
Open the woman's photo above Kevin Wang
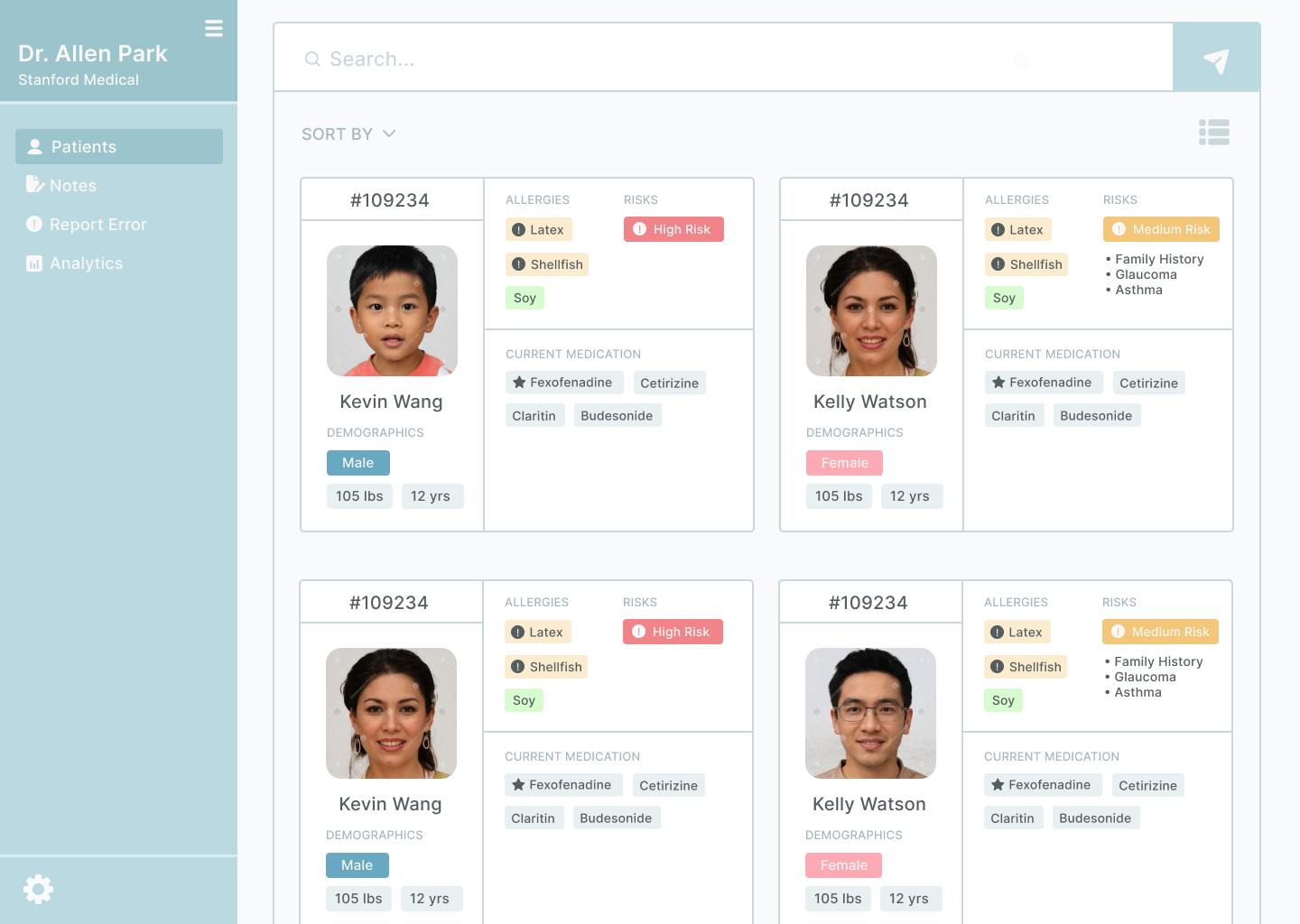(x=391, y=713)
